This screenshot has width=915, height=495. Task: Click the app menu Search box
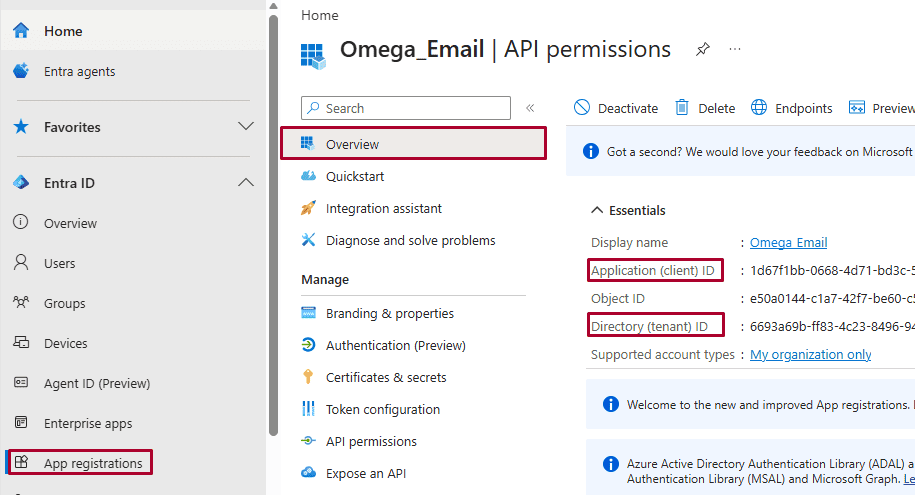click(406, 108)
